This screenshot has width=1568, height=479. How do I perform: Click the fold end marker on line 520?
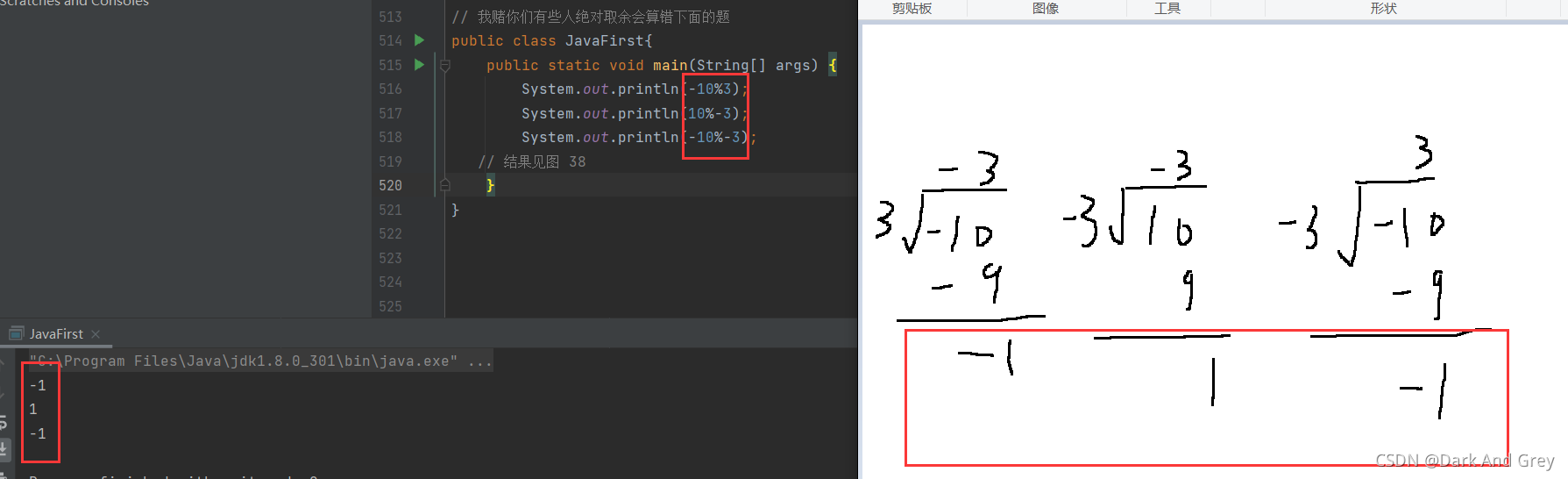(x=445, y=185)
